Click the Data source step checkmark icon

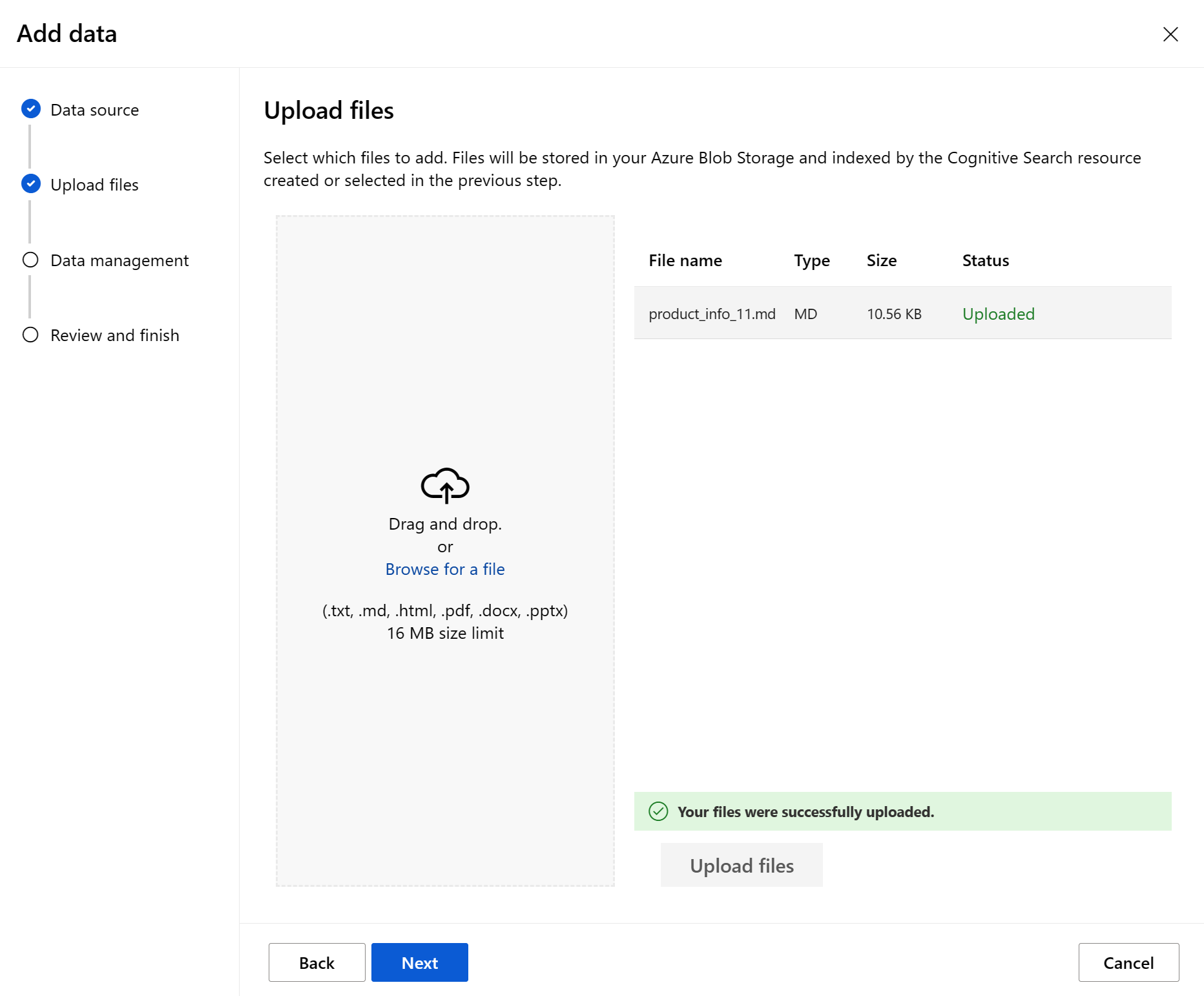(31, 109)
